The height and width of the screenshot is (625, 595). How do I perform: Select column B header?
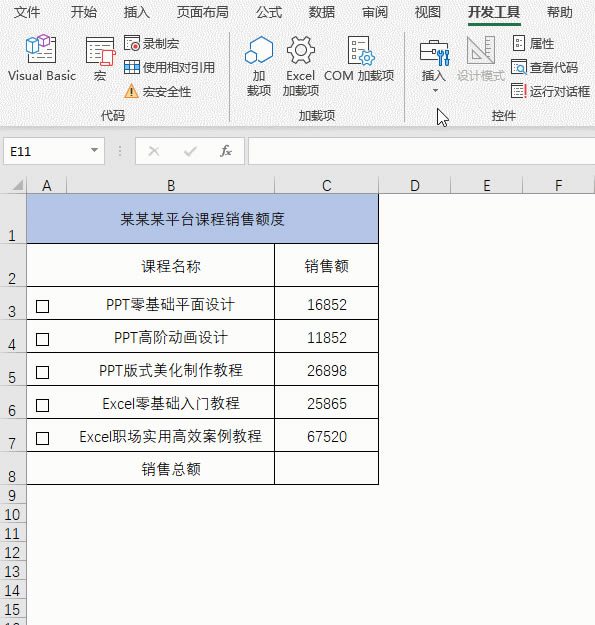pyautogui.click(x=171, y=185)
